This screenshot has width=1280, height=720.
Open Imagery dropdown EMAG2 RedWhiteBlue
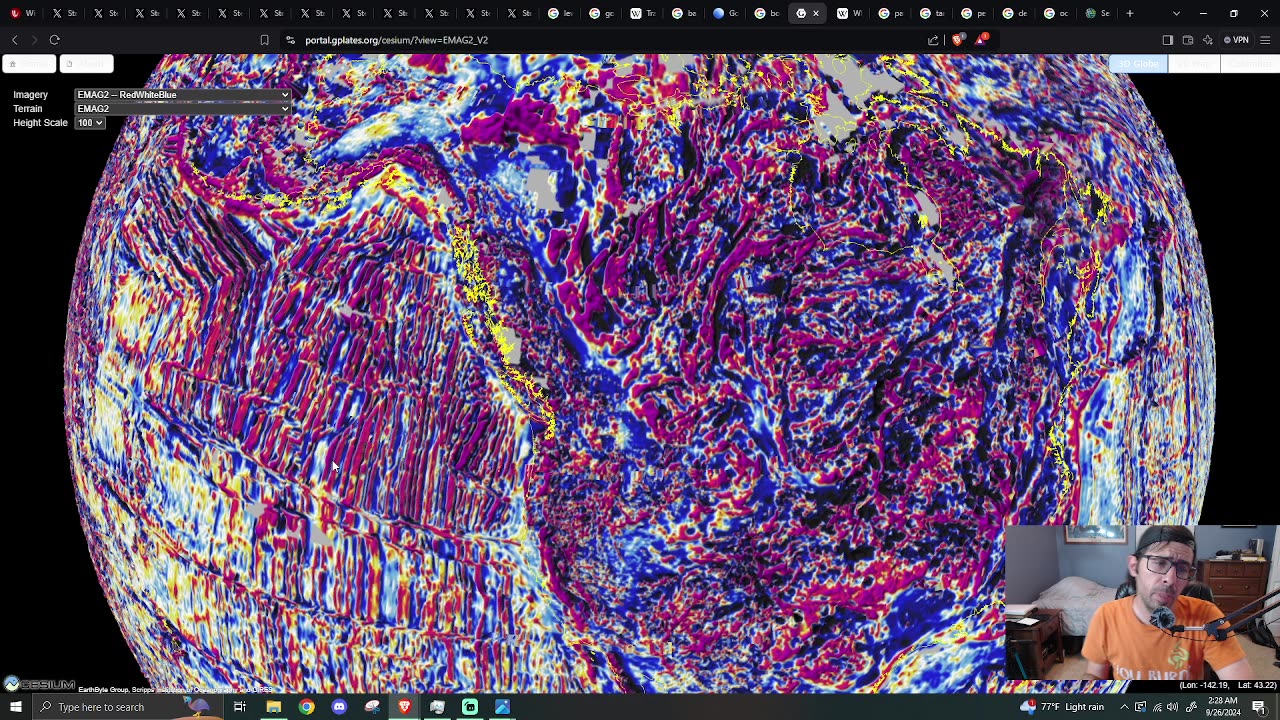(183, 95)
